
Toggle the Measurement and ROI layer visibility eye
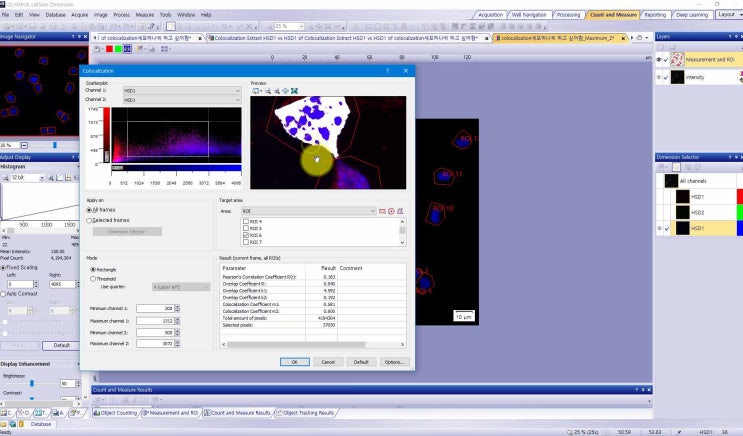coord(659,60)
